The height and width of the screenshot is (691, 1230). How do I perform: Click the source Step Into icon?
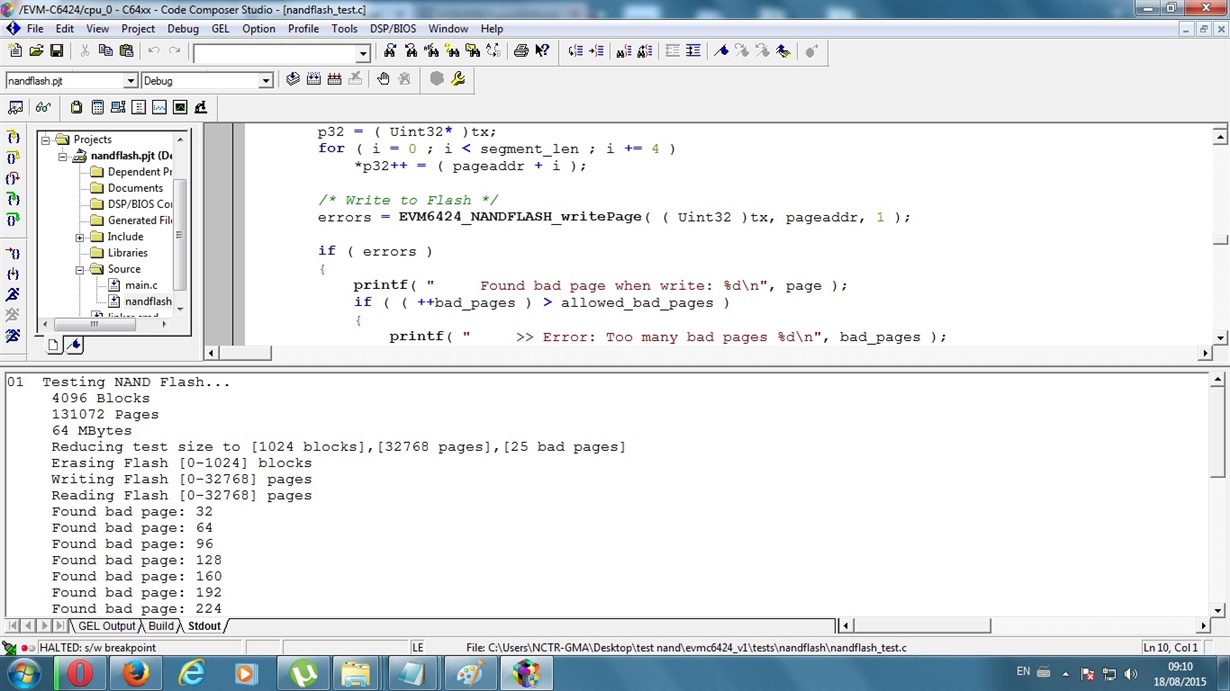(13, 137)
